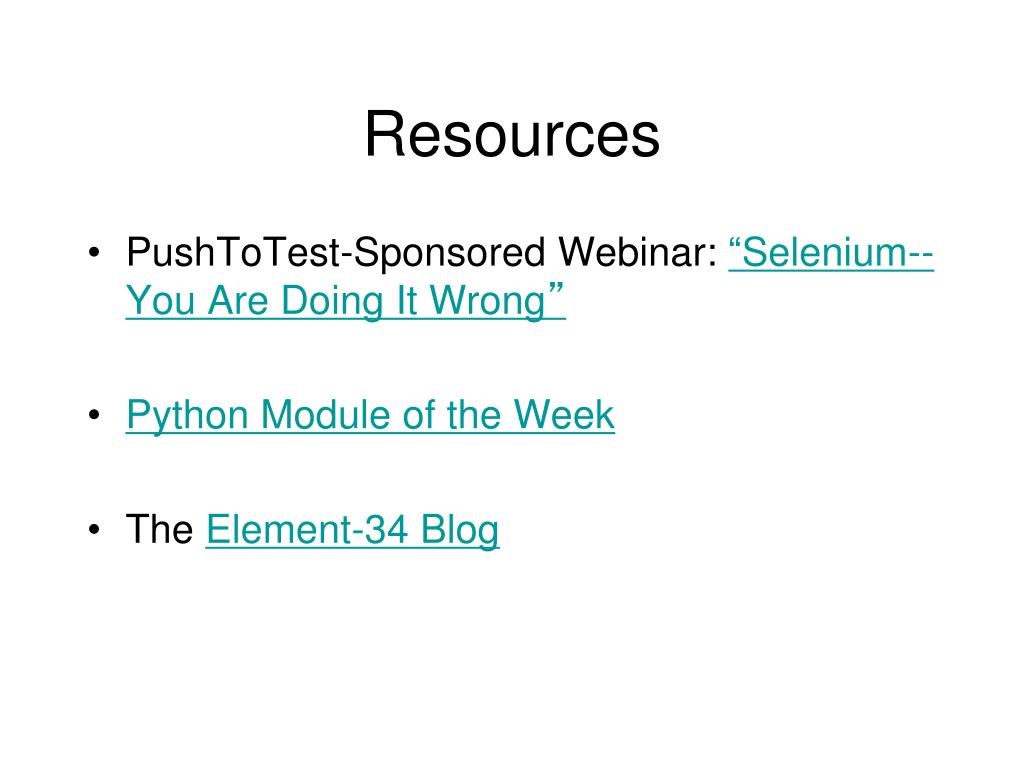The height and width of the screenshot is (768, 1024).
Task: Click the word "Blog" in the link
Action: click(x=460, y=530)
